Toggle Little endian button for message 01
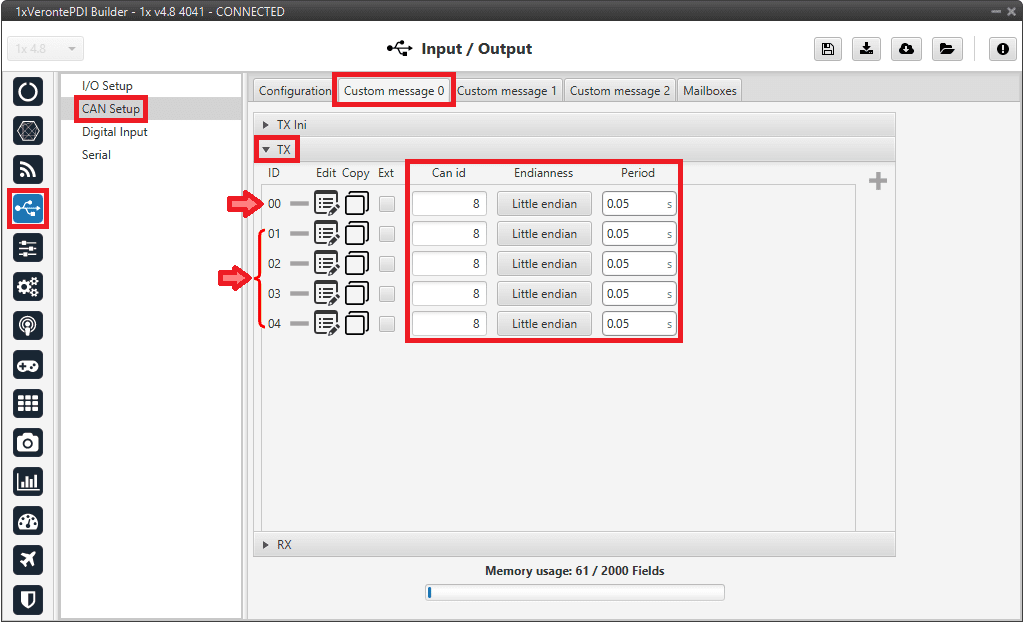Screen dimensions: 1023x622 coord(544,234)
